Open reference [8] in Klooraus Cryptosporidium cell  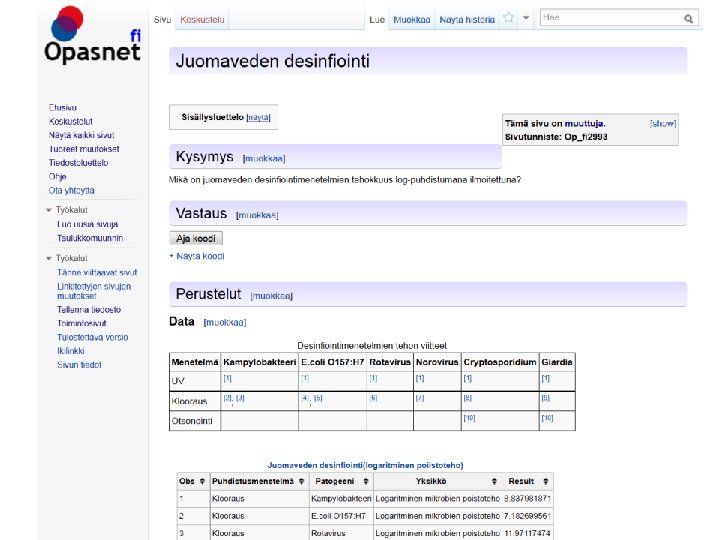(467, 398)
